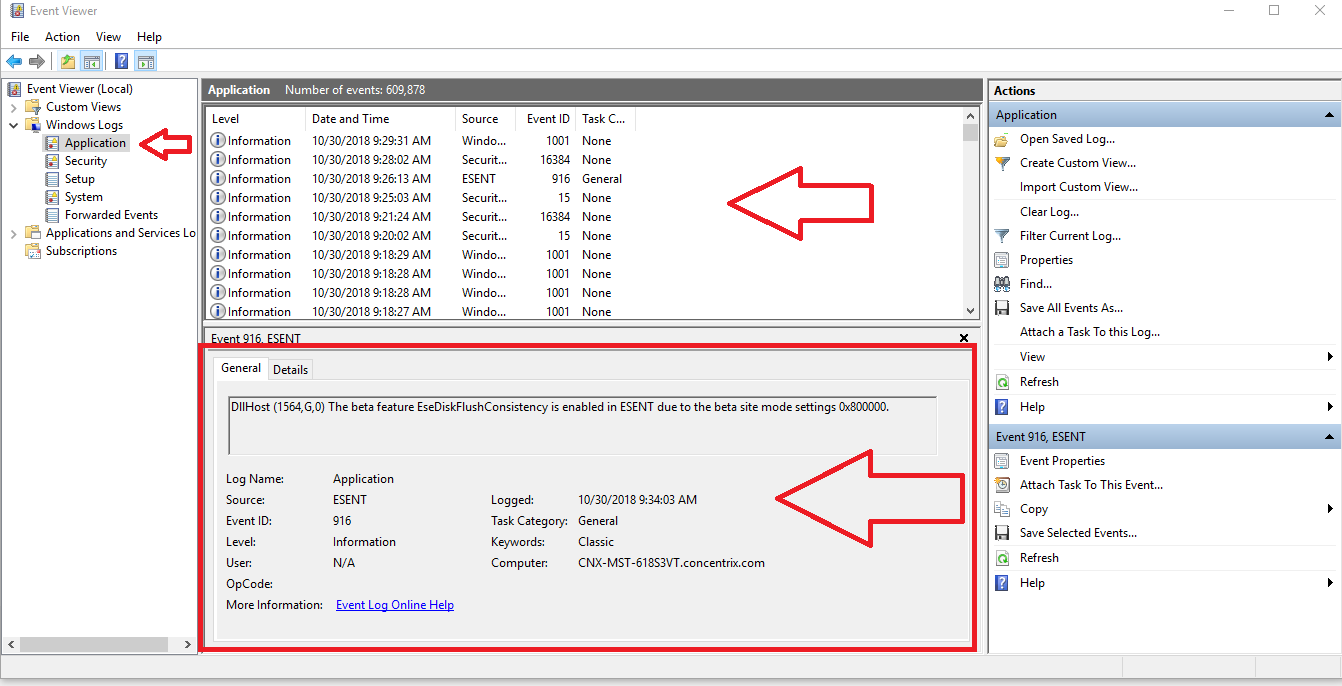Select the Security log
Image resolution: width=1342 pixels, height=686 pixels.
pos(86,161)
